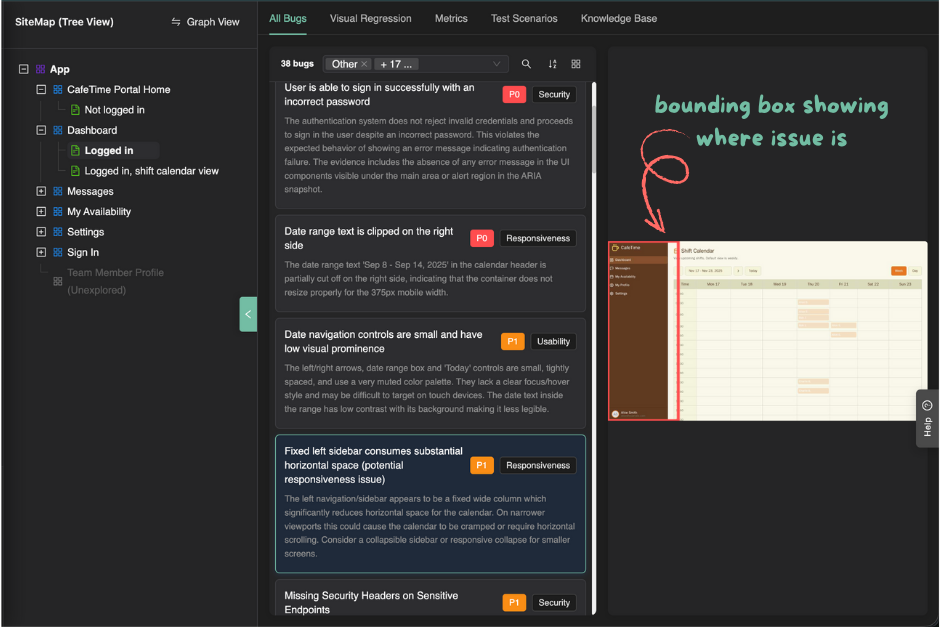
Task: Click the green sidebar collapse arrow
Action: [248, 314]
